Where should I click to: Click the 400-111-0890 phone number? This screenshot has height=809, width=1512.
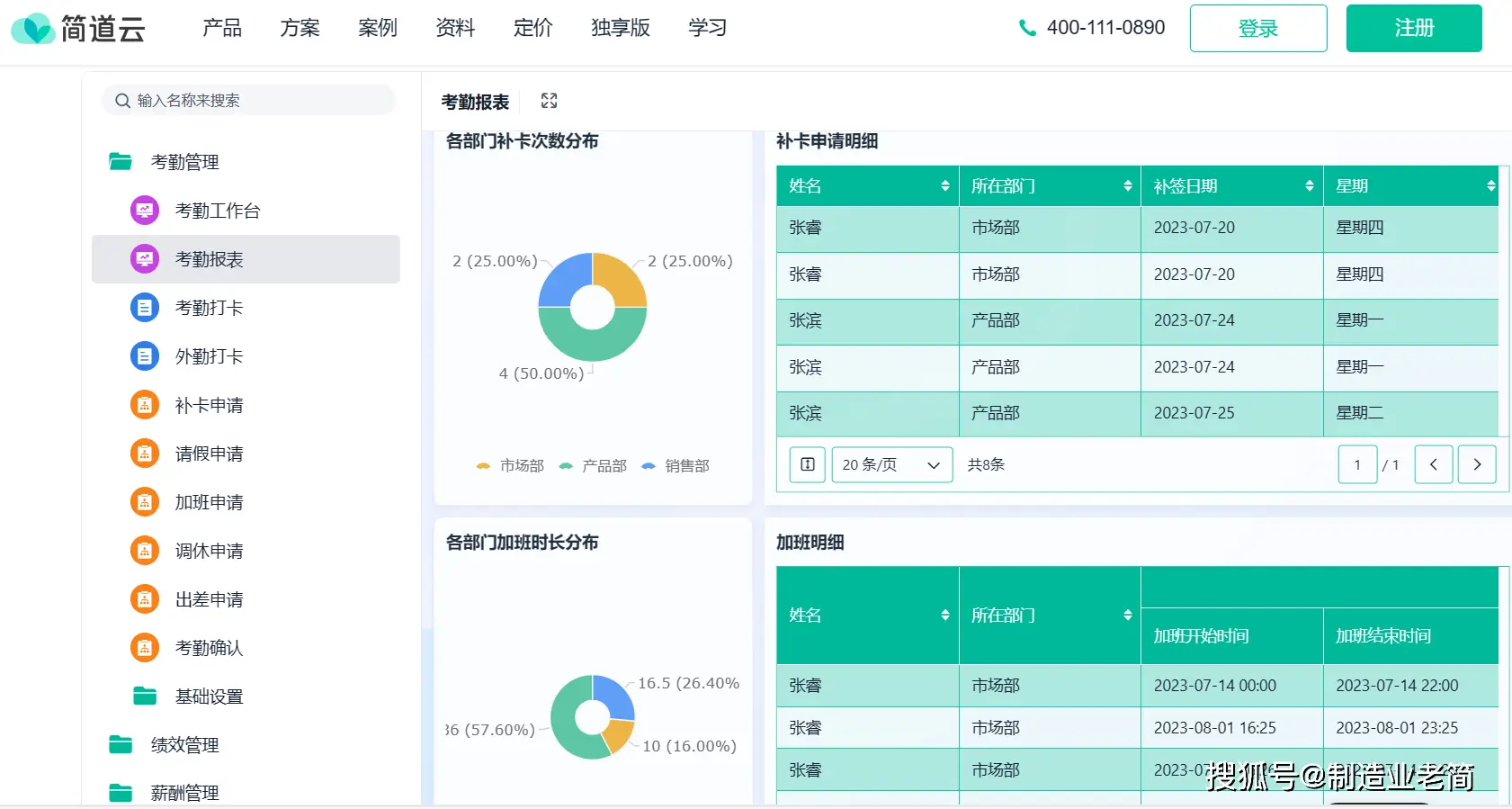(x=1105, y=28)
